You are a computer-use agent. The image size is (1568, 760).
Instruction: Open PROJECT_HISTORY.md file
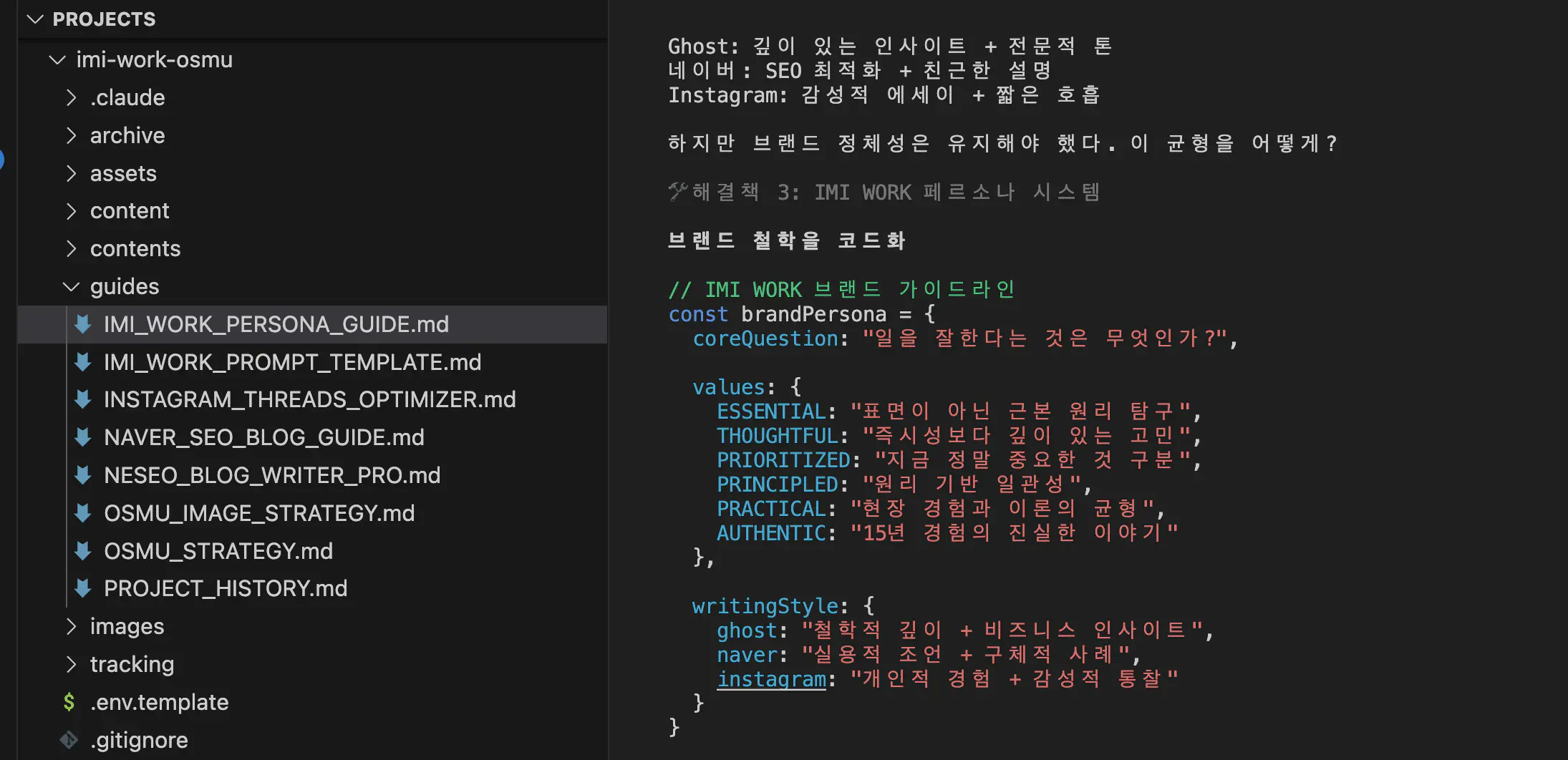tap(226, 588)
